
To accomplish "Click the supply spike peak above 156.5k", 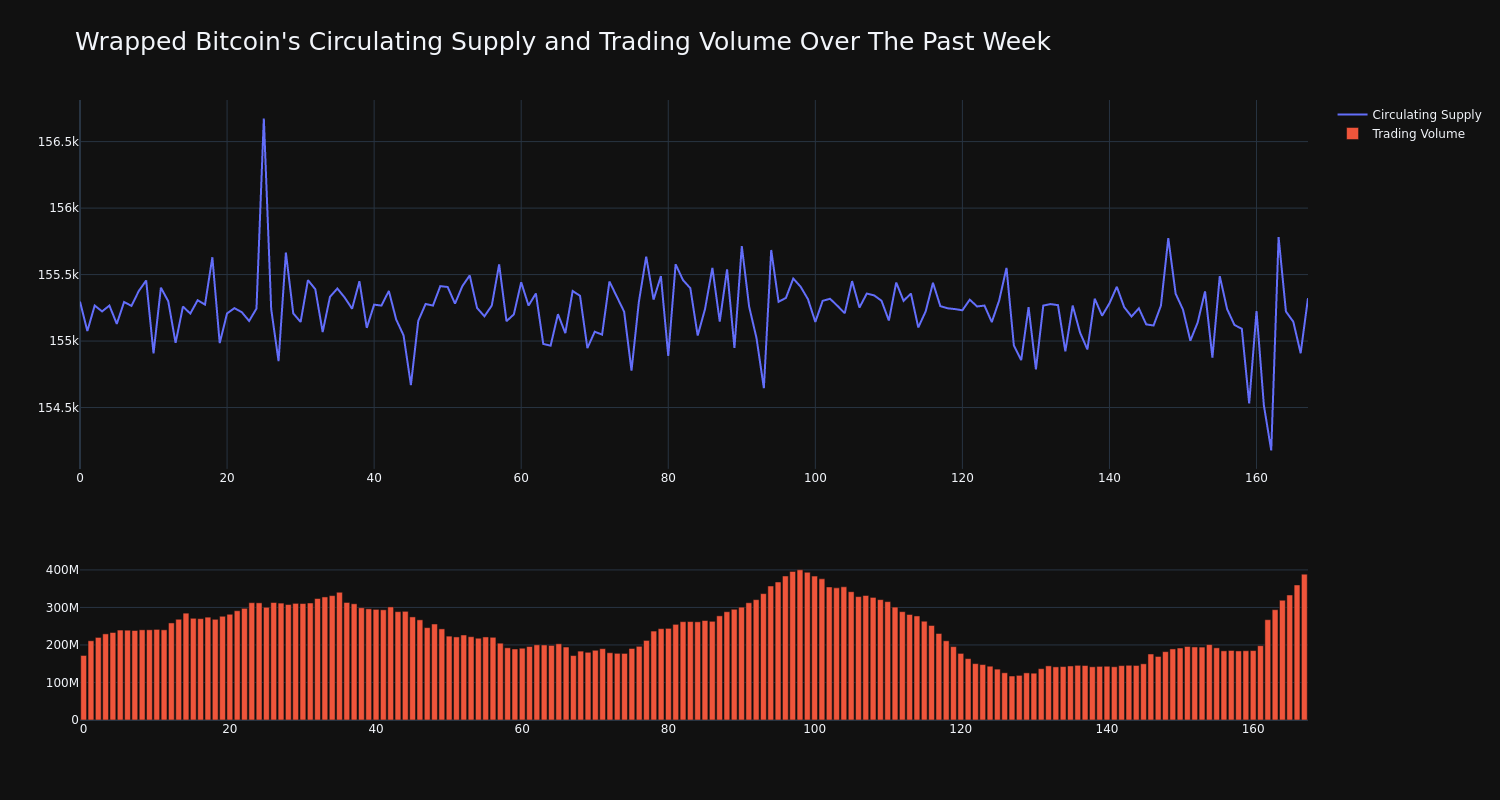I will (264, 120).
